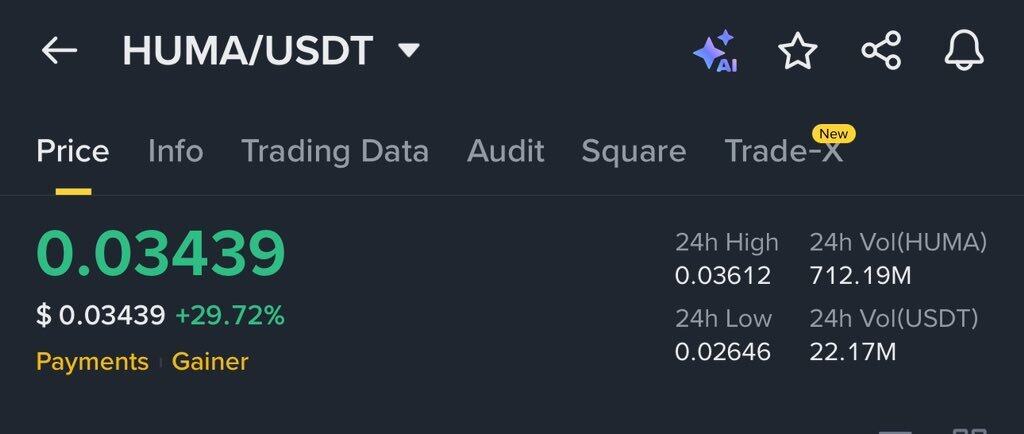Viewport: 1024px width, 434px height.
Task: Go to the Audit tab
Action: click(505, 151)
